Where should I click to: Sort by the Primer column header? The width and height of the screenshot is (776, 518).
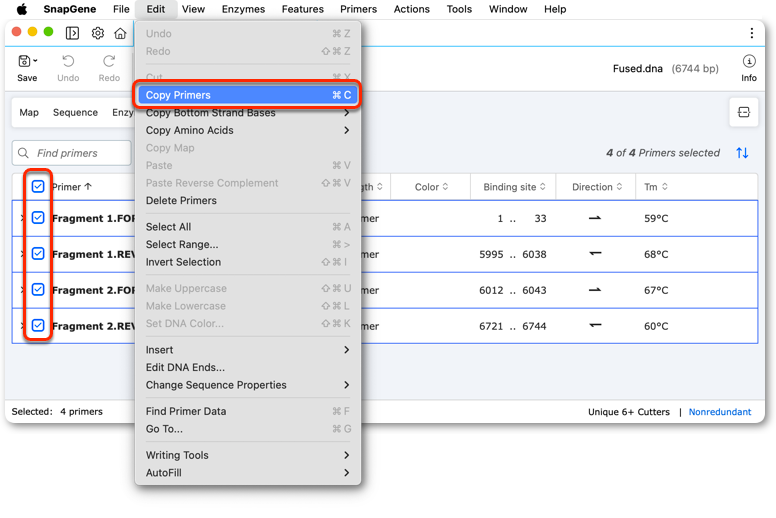72,187
